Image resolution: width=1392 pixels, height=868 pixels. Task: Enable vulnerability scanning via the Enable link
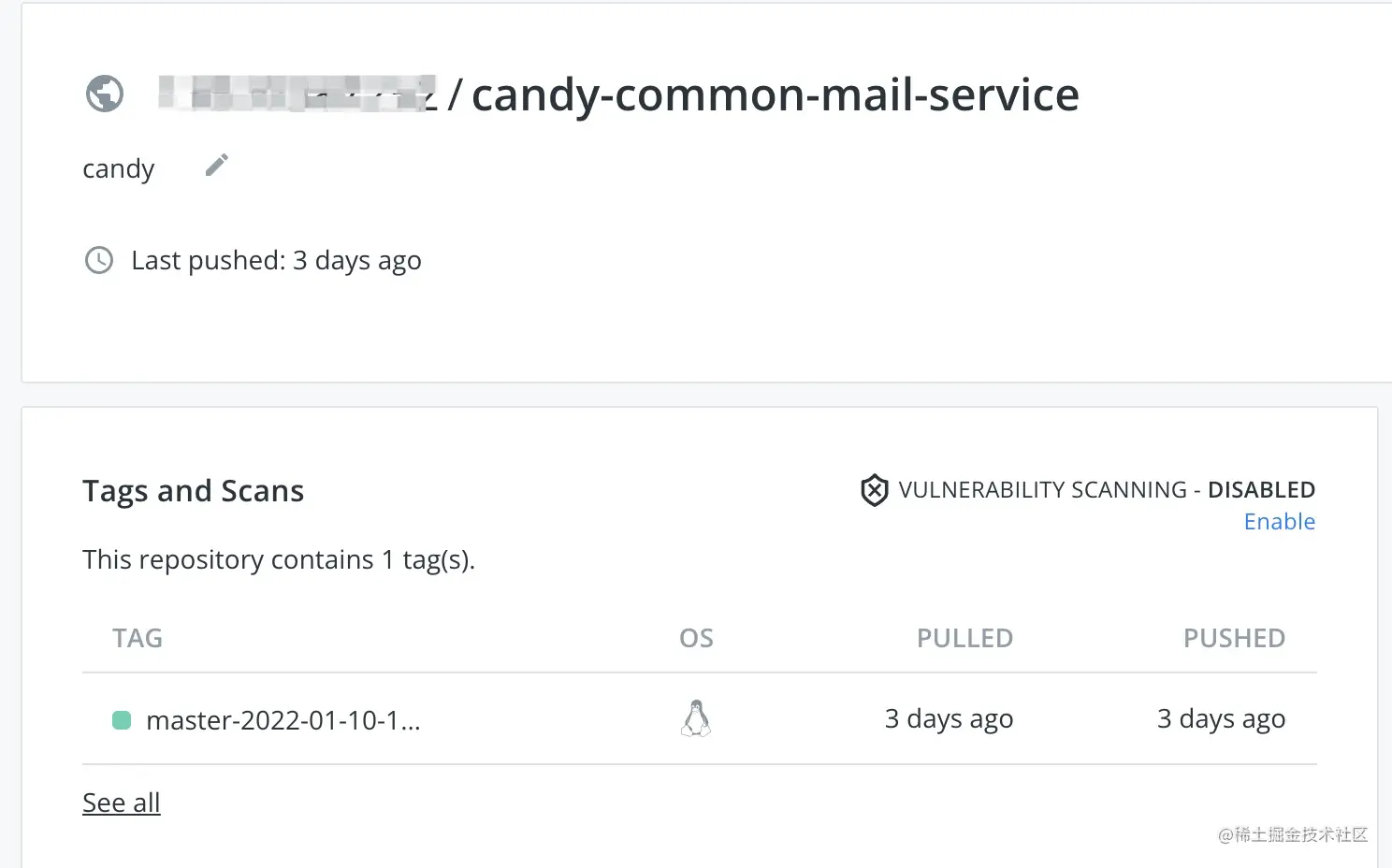tap(1279, 522)
